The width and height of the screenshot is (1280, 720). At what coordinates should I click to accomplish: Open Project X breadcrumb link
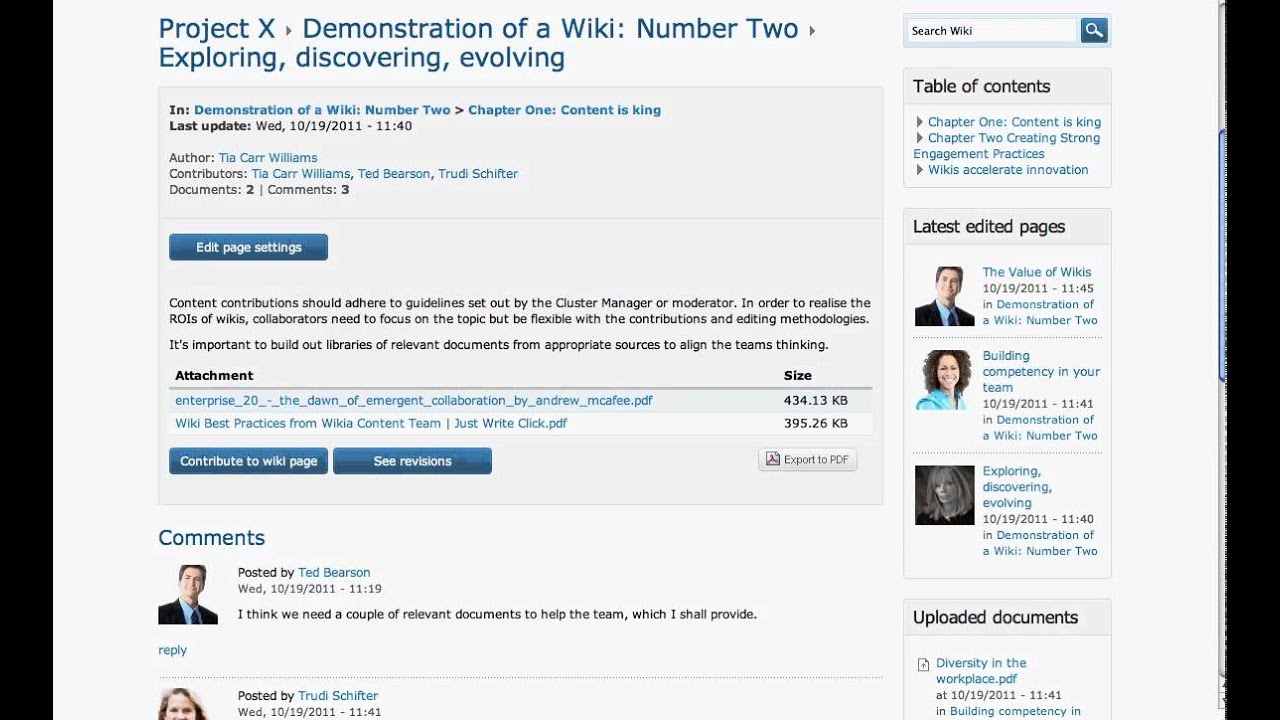(x=217, y=29)
